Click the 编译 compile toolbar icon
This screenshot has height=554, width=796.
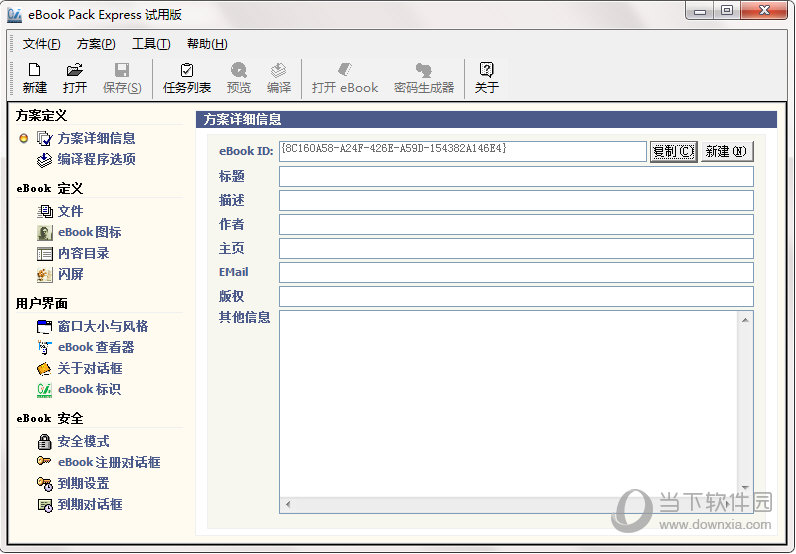click(279, 70)
